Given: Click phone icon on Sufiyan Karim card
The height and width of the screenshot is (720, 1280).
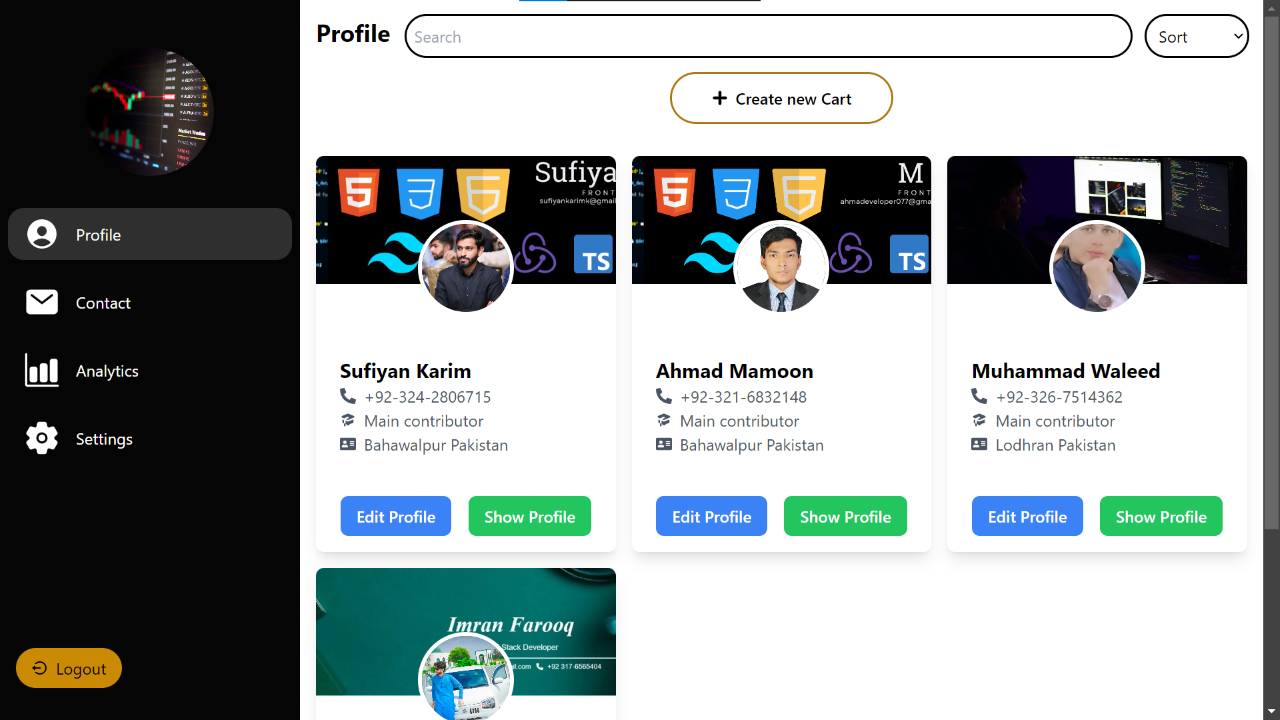Looking at the screenshot, I should click(348, 396).
